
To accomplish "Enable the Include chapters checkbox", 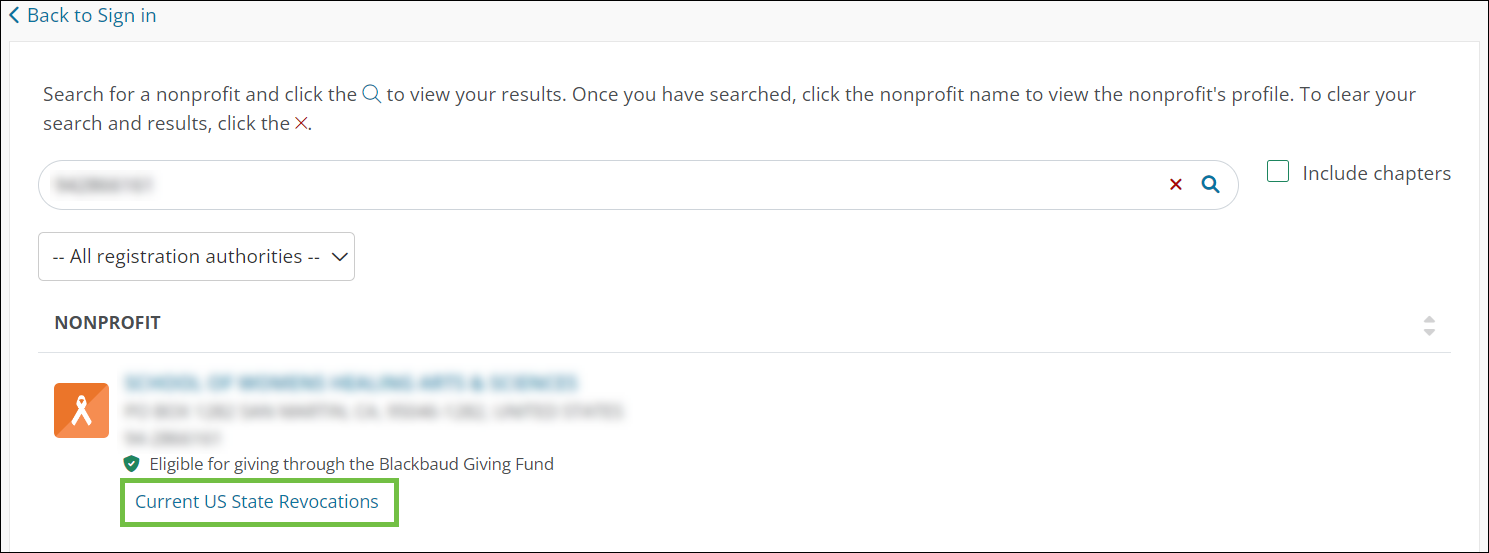I will (1278, 172).
